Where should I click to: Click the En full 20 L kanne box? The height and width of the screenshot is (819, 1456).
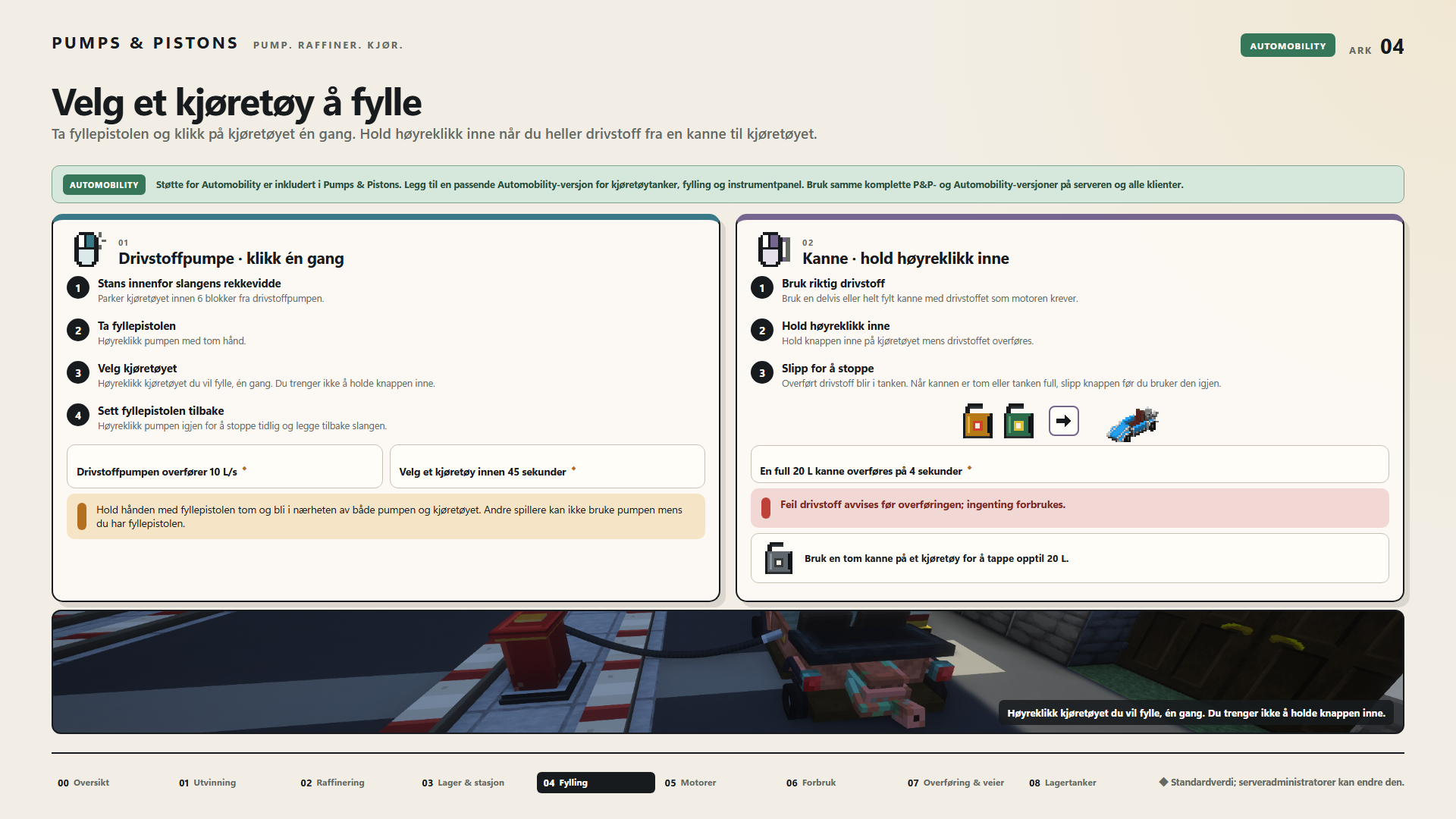click(x=1069, y=464)
